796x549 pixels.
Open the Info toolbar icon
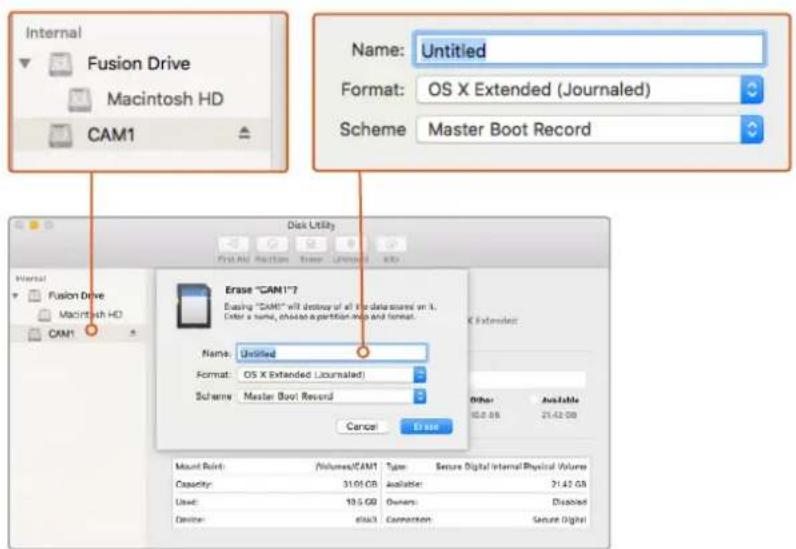point(390,245)
